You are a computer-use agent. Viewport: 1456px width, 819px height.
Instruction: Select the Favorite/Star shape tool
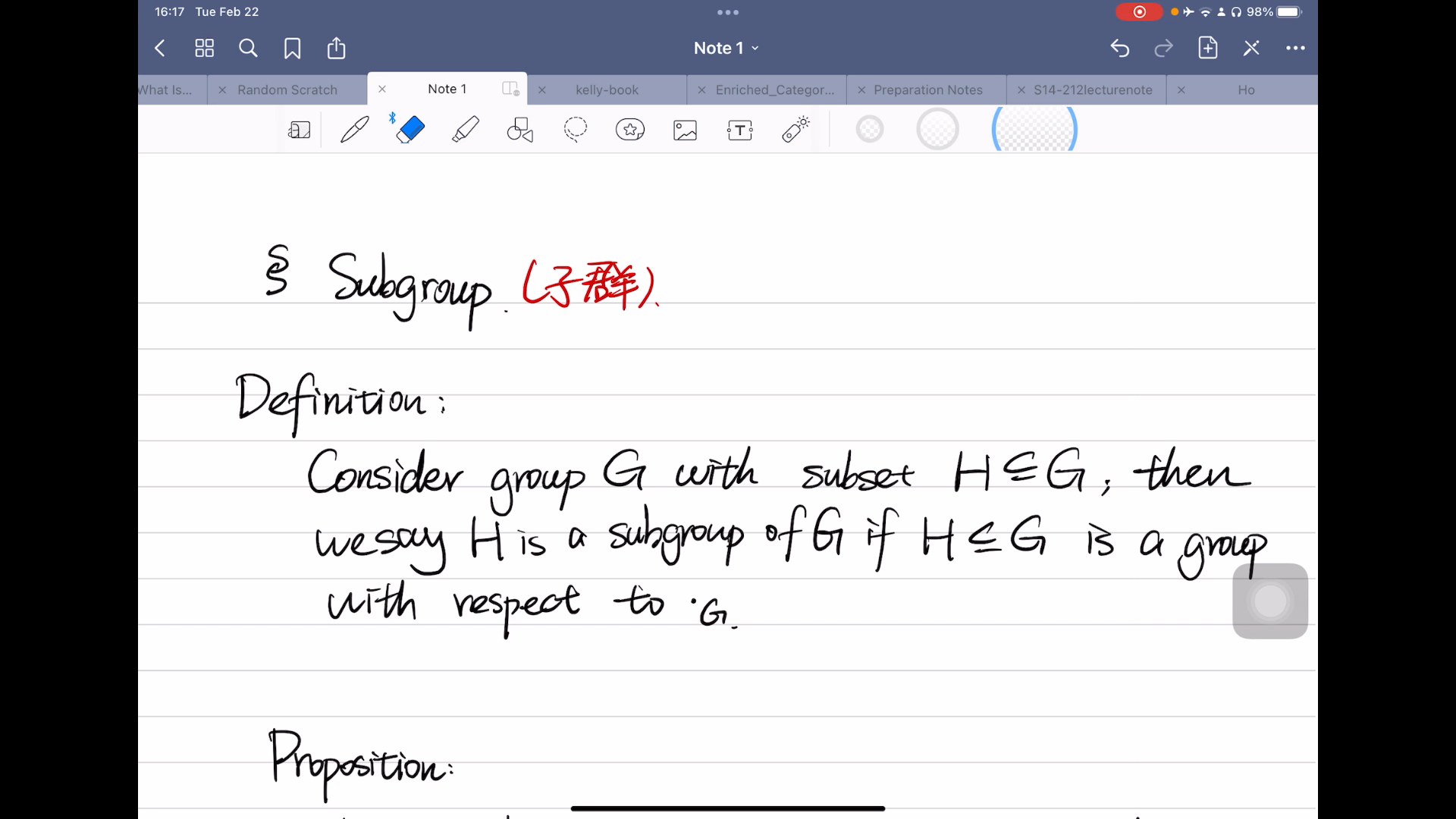coord(630,130)
